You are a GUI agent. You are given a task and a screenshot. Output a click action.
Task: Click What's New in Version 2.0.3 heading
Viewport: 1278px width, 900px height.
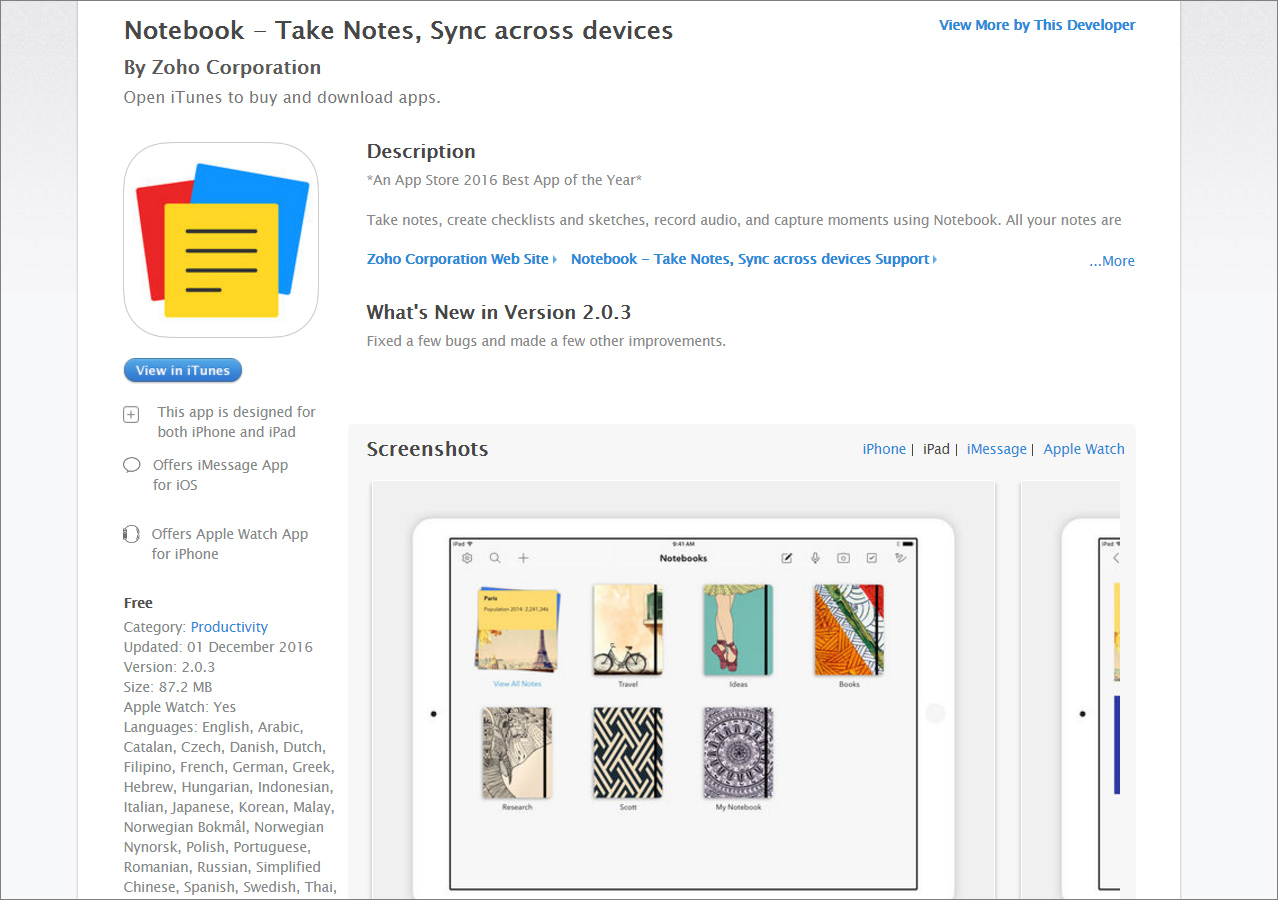tap(499, 312)
